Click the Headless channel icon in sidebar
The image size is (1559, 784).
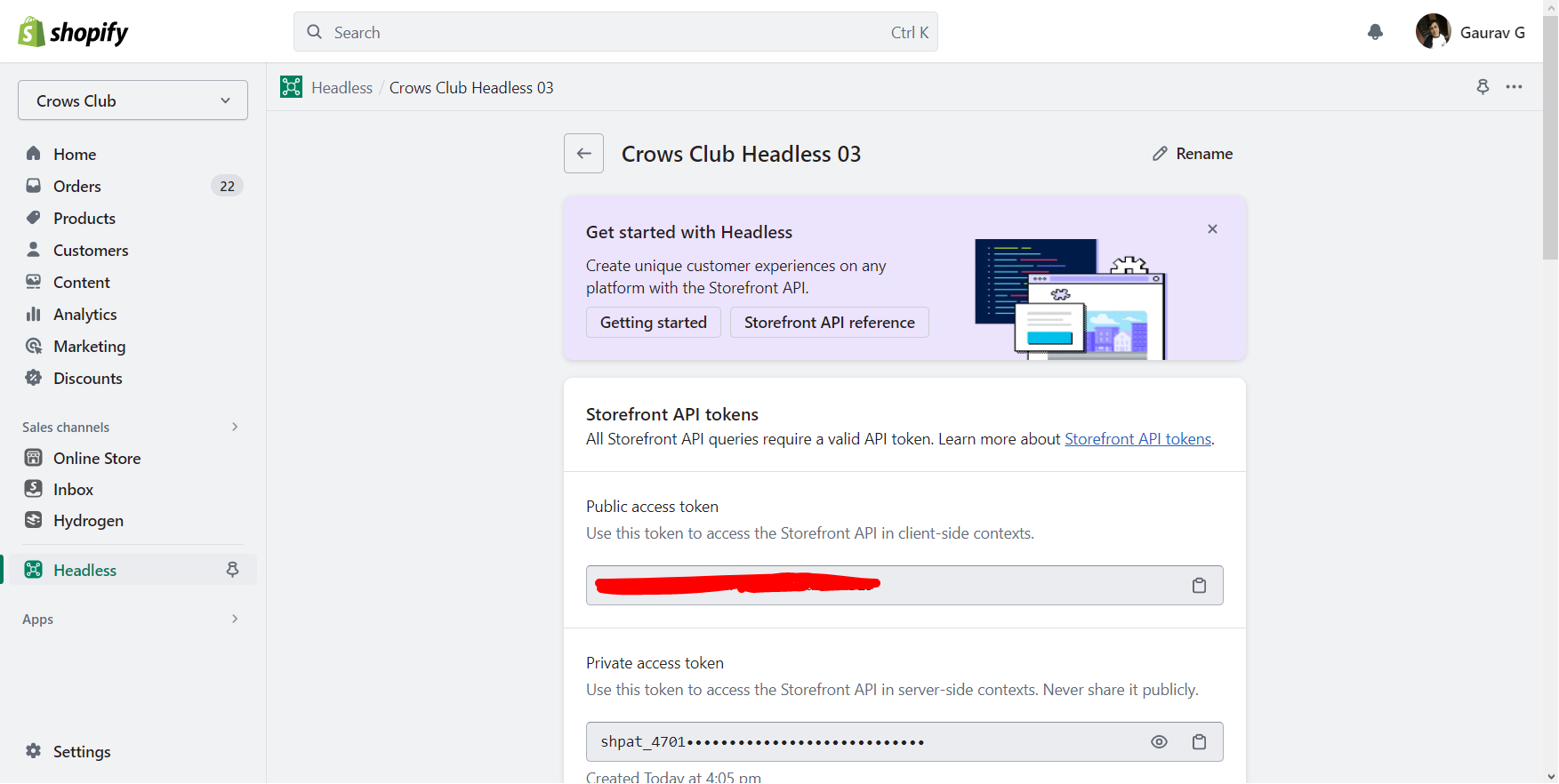[x=34, y=570]
